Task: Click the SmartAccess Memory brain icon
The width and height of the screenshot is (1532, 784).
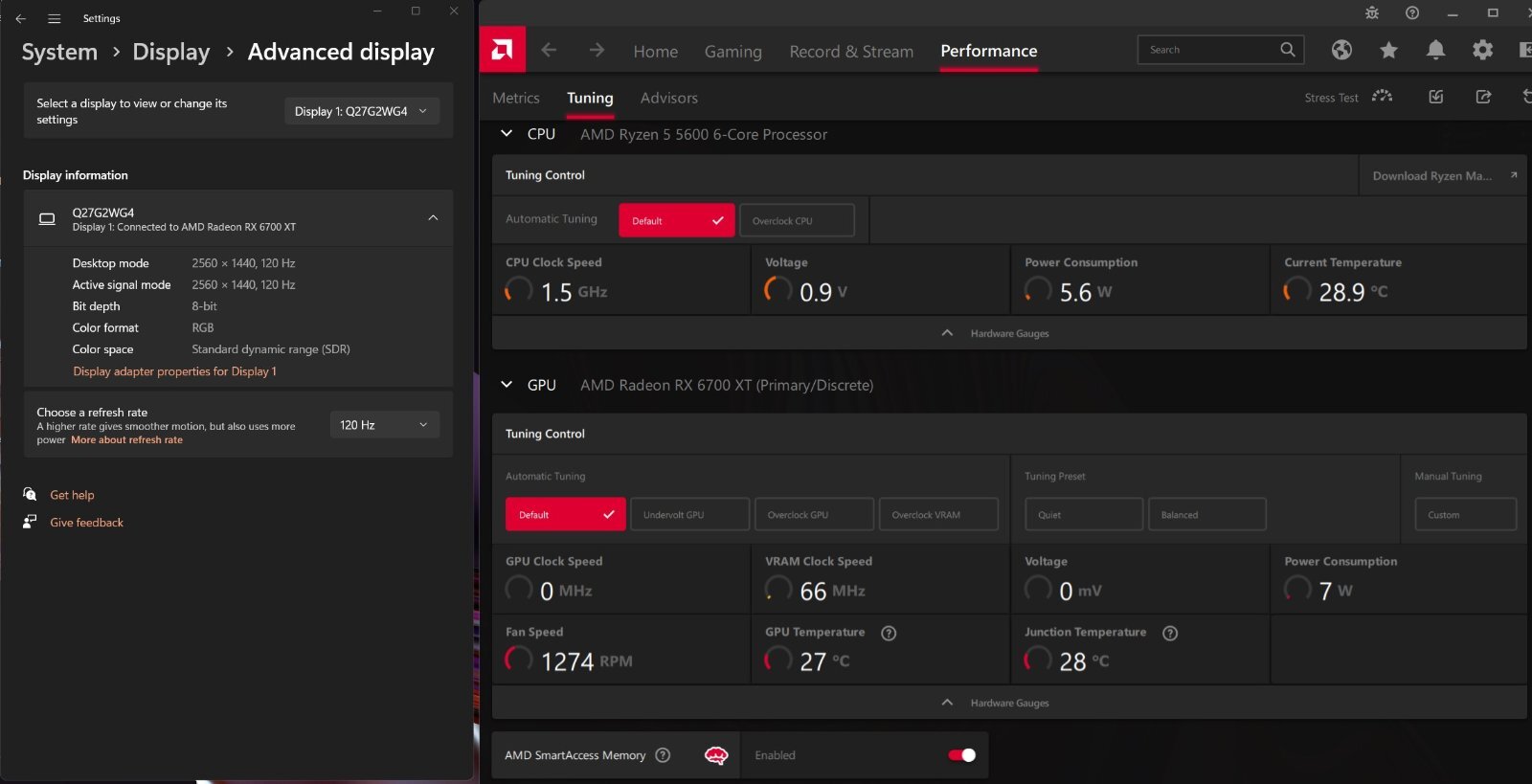Action: point(715,755)
